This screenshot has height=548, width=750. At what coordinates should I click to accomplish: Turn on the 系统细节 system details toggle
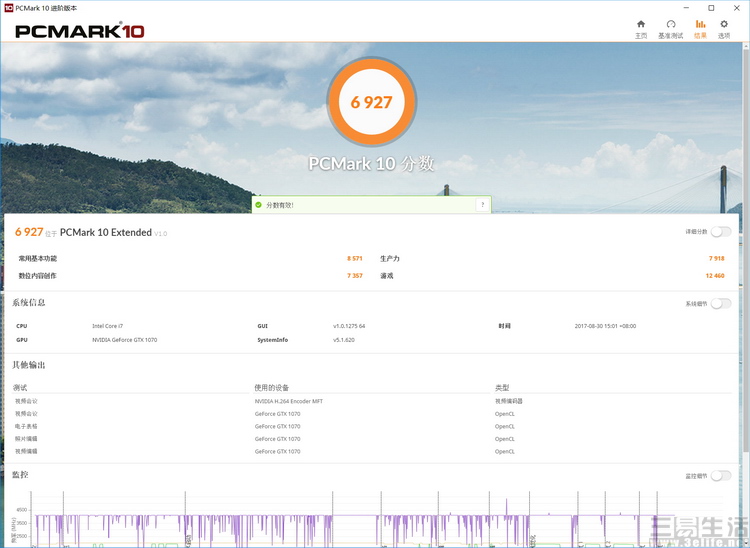point(720,304)
